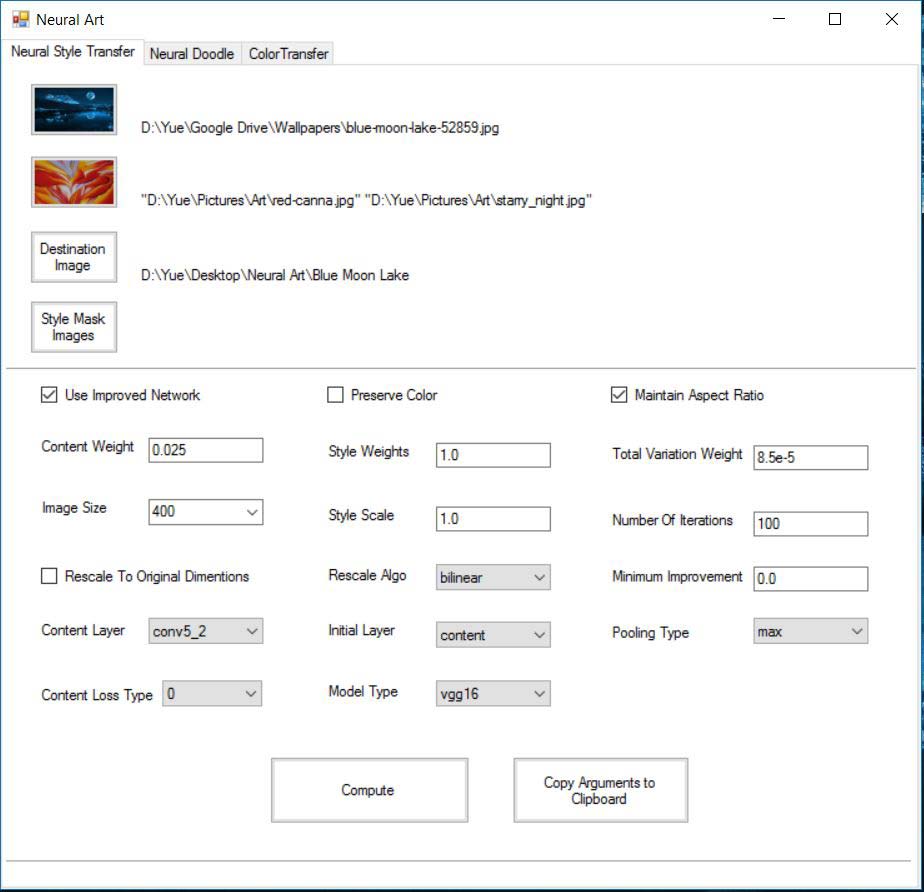Expand the Pooling Type dropdown
Screen dimensions: 924x892
810,631
